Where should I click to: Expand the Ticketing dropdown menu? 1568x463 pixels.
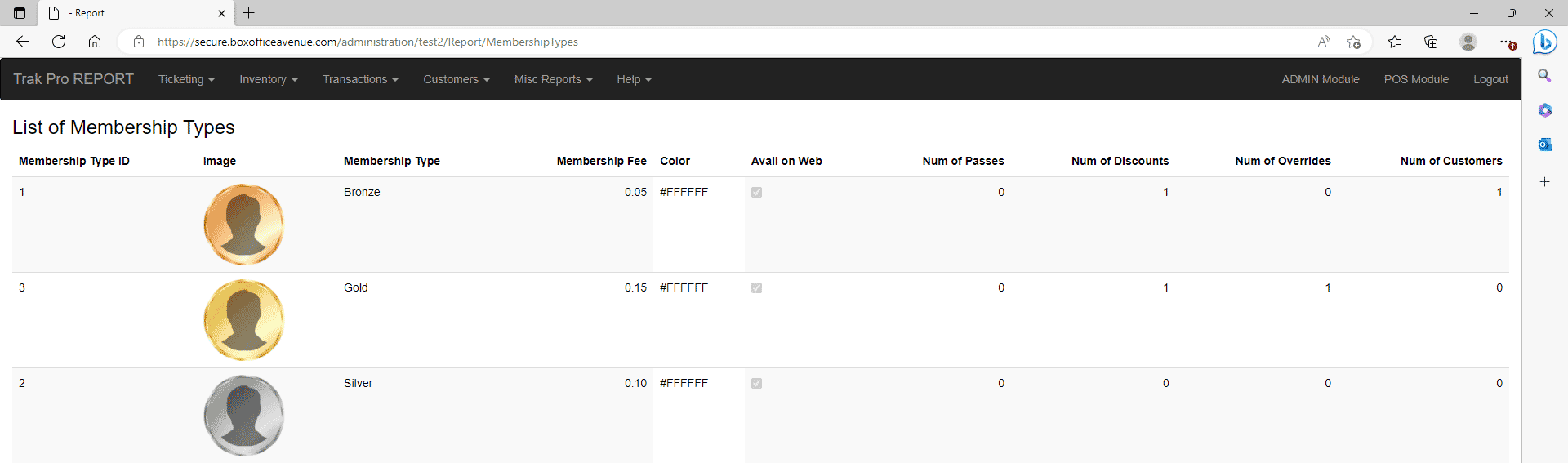click(x=186, y=79)
